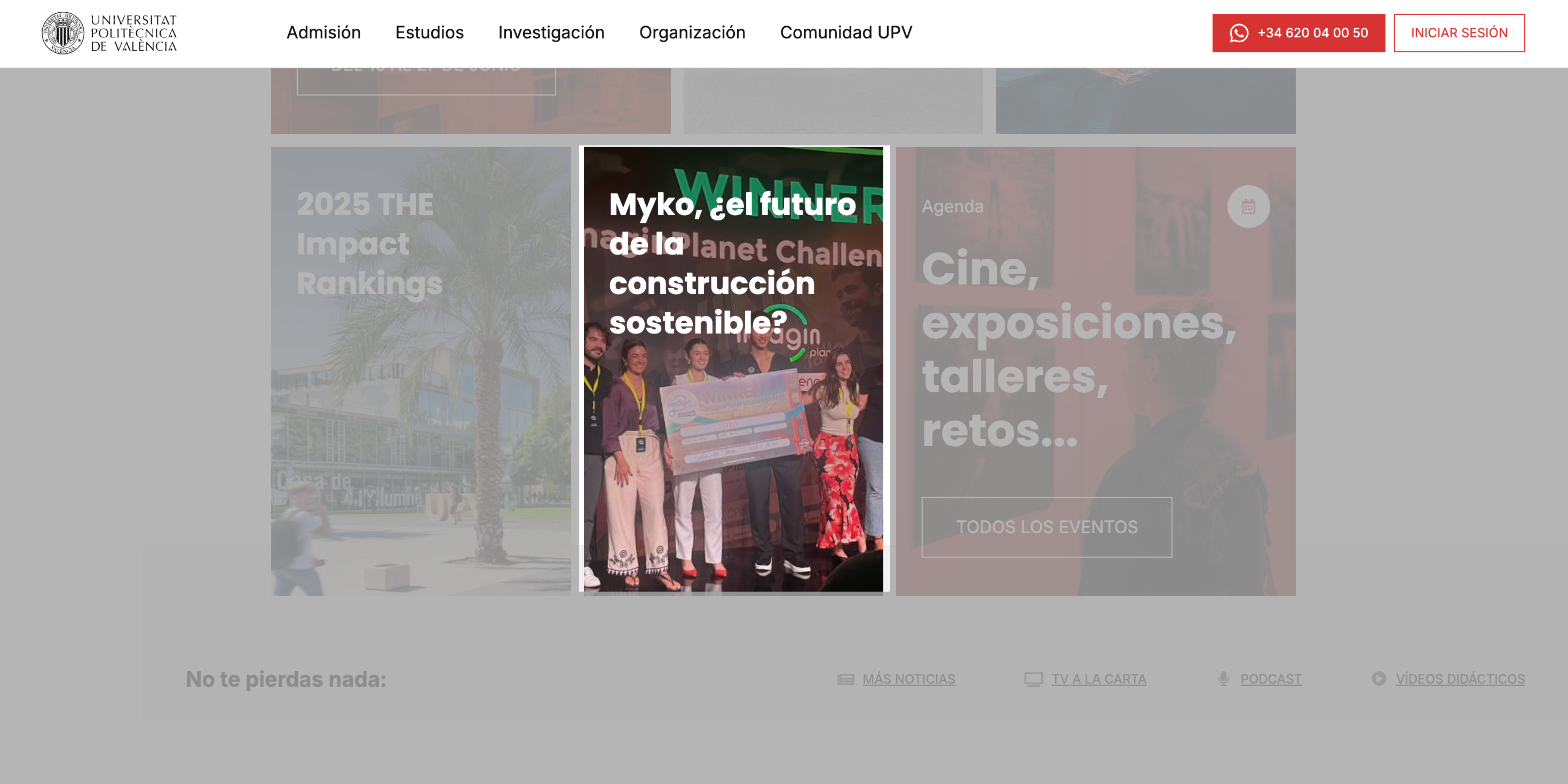Open the PODCAST link
Viewport: 1568px width, 784px height.
click(1271, 679)
